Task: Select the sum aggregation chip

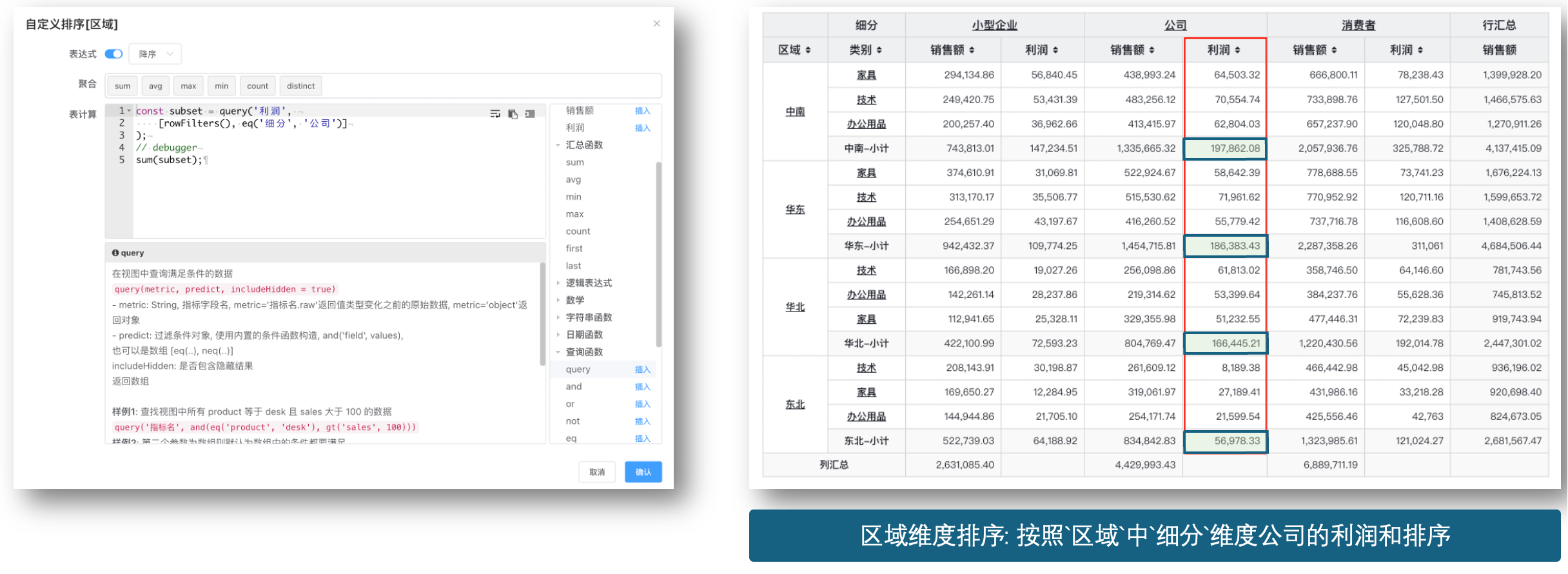Action: pyautogui.click(x=122, y=86)
